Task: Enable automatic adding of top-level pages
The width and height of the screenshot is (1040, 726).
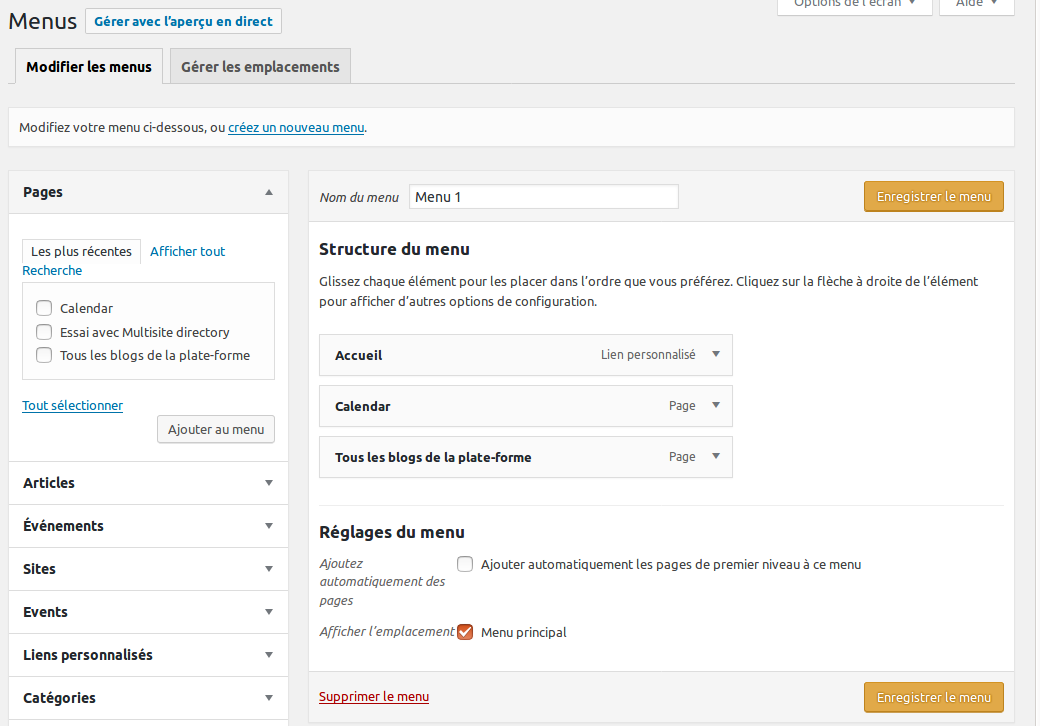Action: [465, 564]
